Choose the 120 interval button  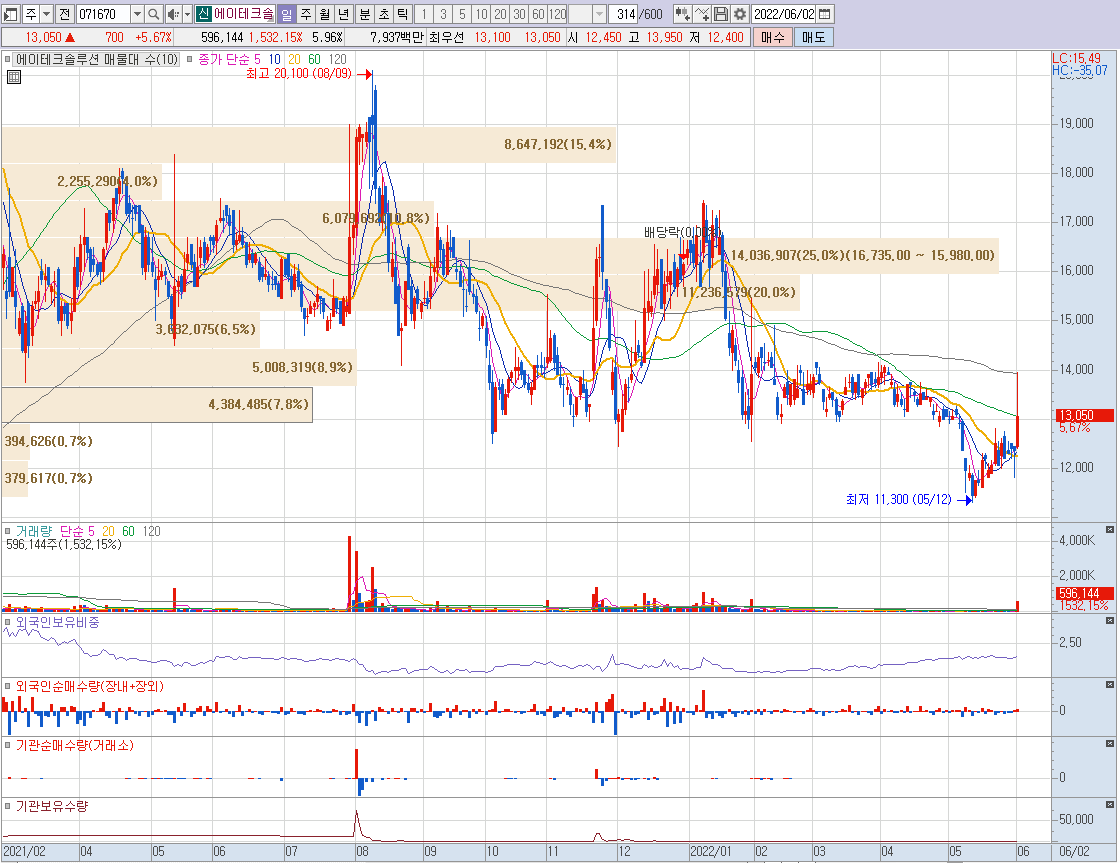[558, 14]
